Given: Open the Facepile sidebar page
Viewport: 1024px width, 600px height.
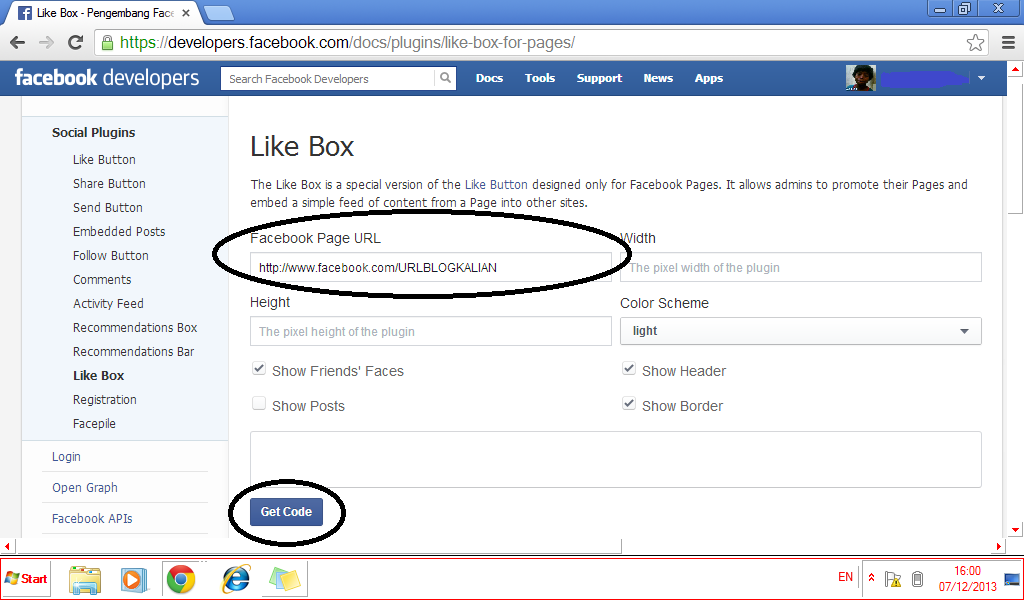Looking at the screenshot, I should point(94,424).
